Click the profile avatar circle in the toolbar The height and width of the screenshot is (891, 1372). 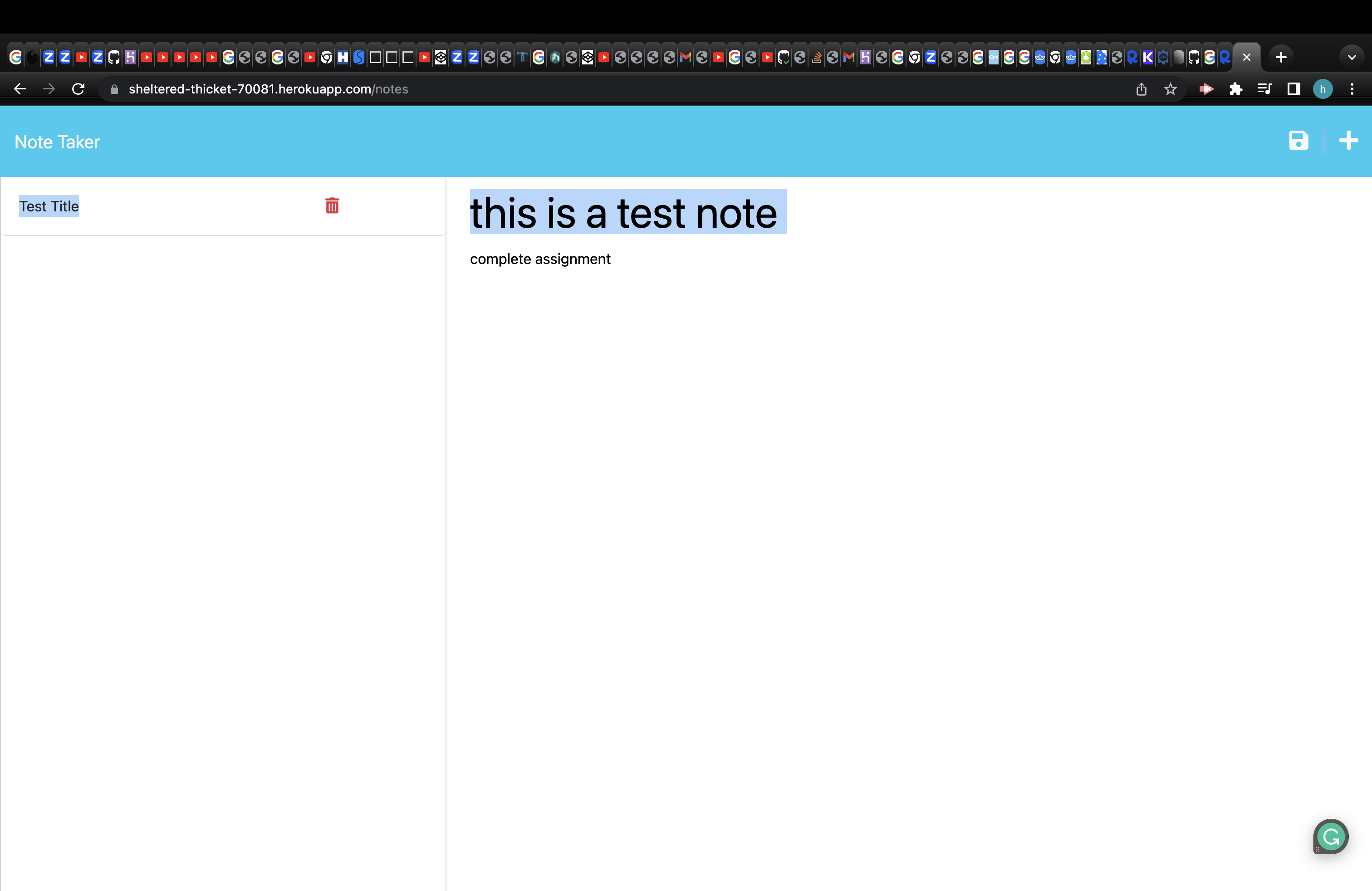pos(1323,89)
